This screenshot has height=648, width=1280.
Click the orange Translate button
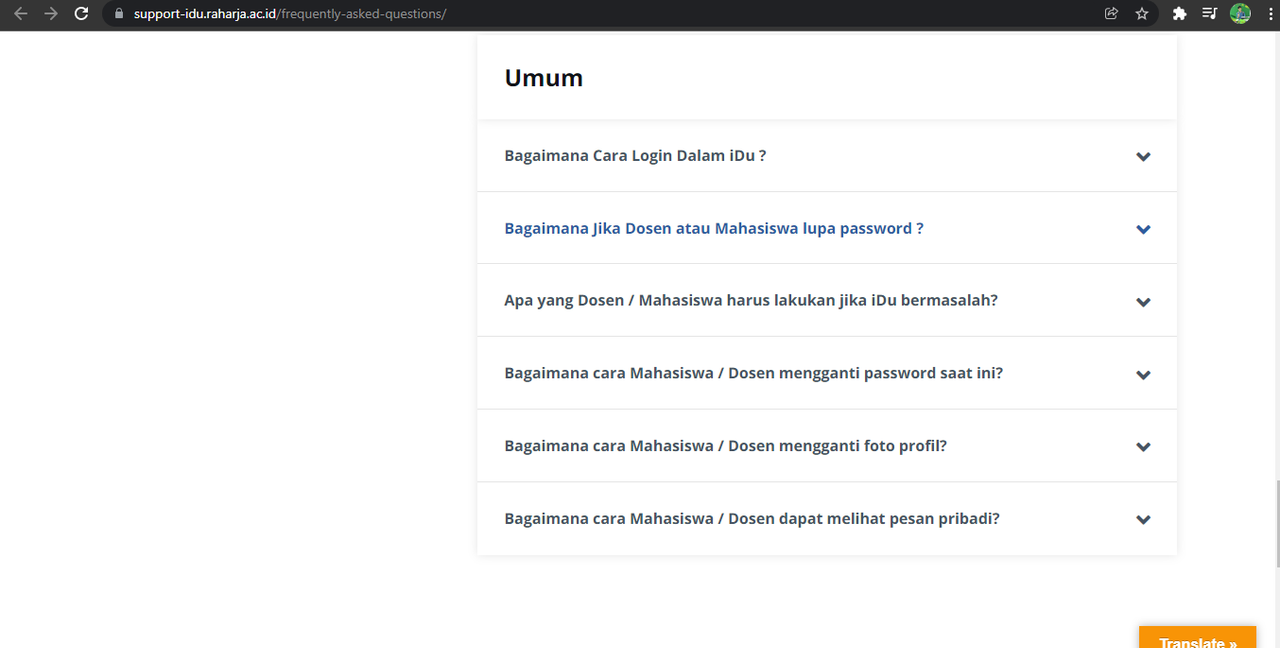[x=1197, y=638]
